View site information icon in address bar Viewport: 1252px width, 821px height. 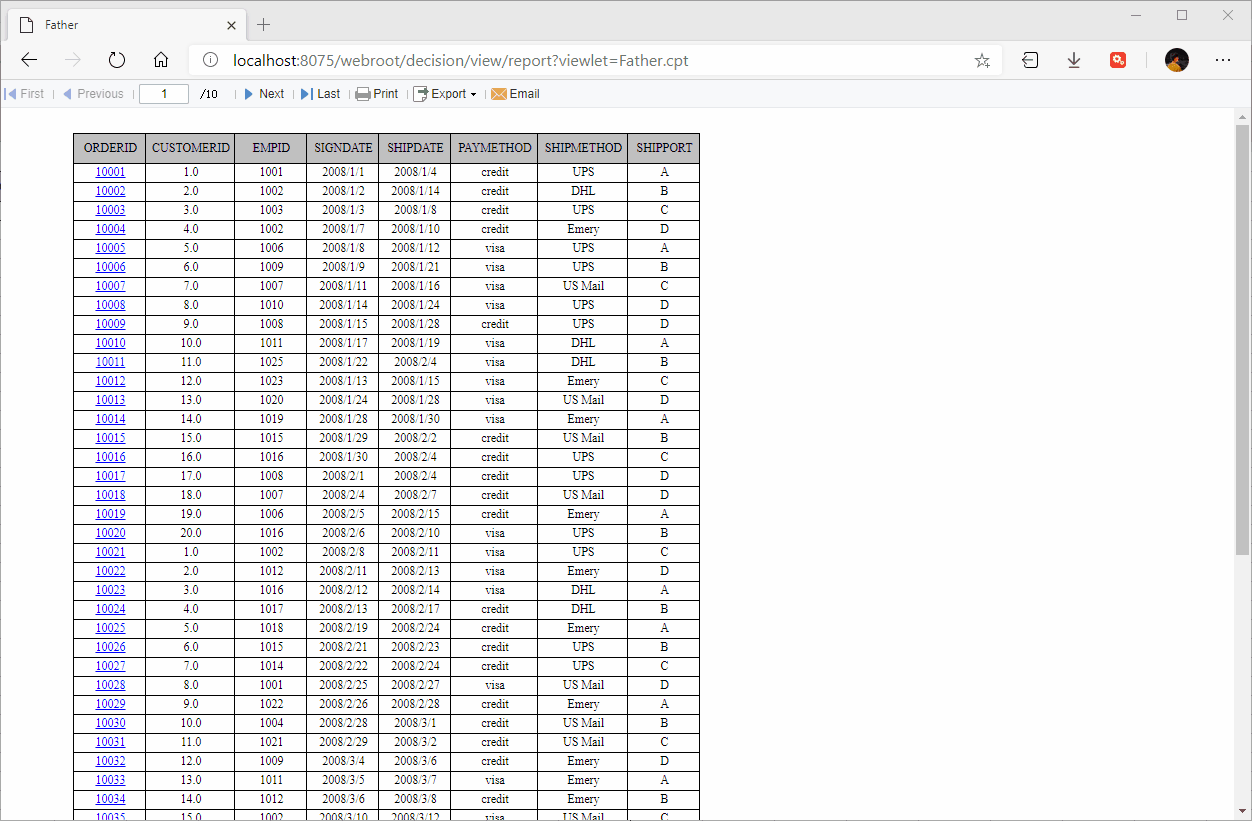pos(210,60)
